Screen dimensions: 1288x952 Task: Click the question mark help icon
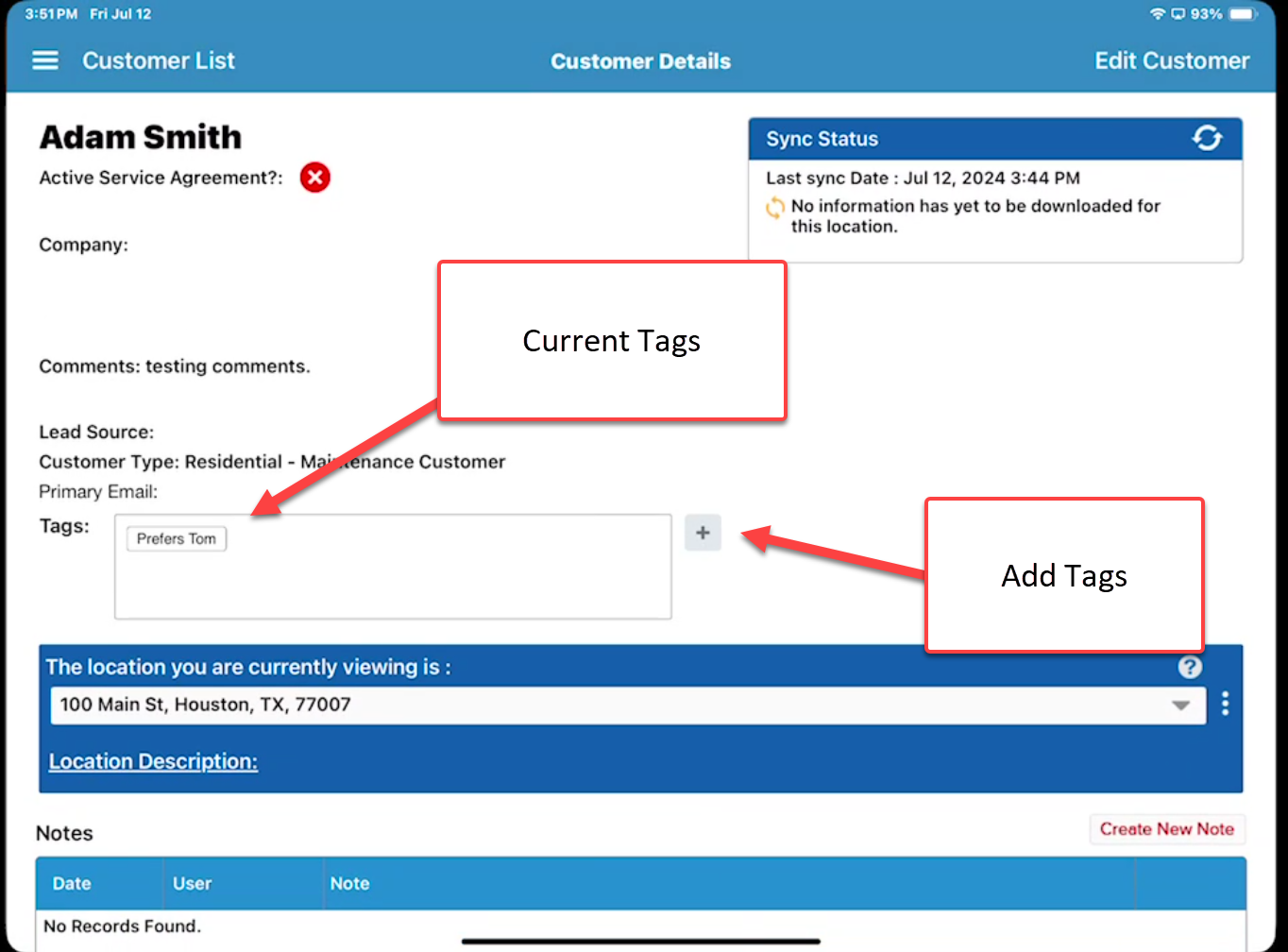1191,667
